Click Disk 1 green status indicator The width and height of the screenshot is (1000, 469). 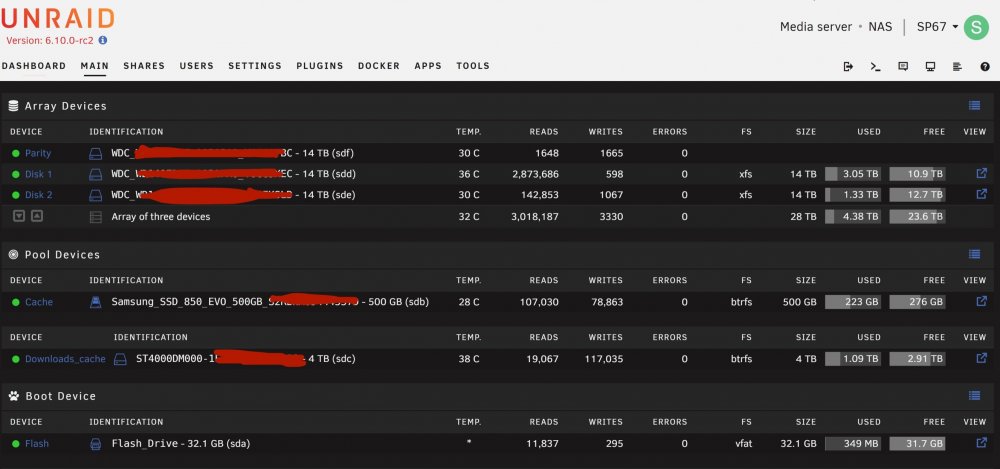16,174
